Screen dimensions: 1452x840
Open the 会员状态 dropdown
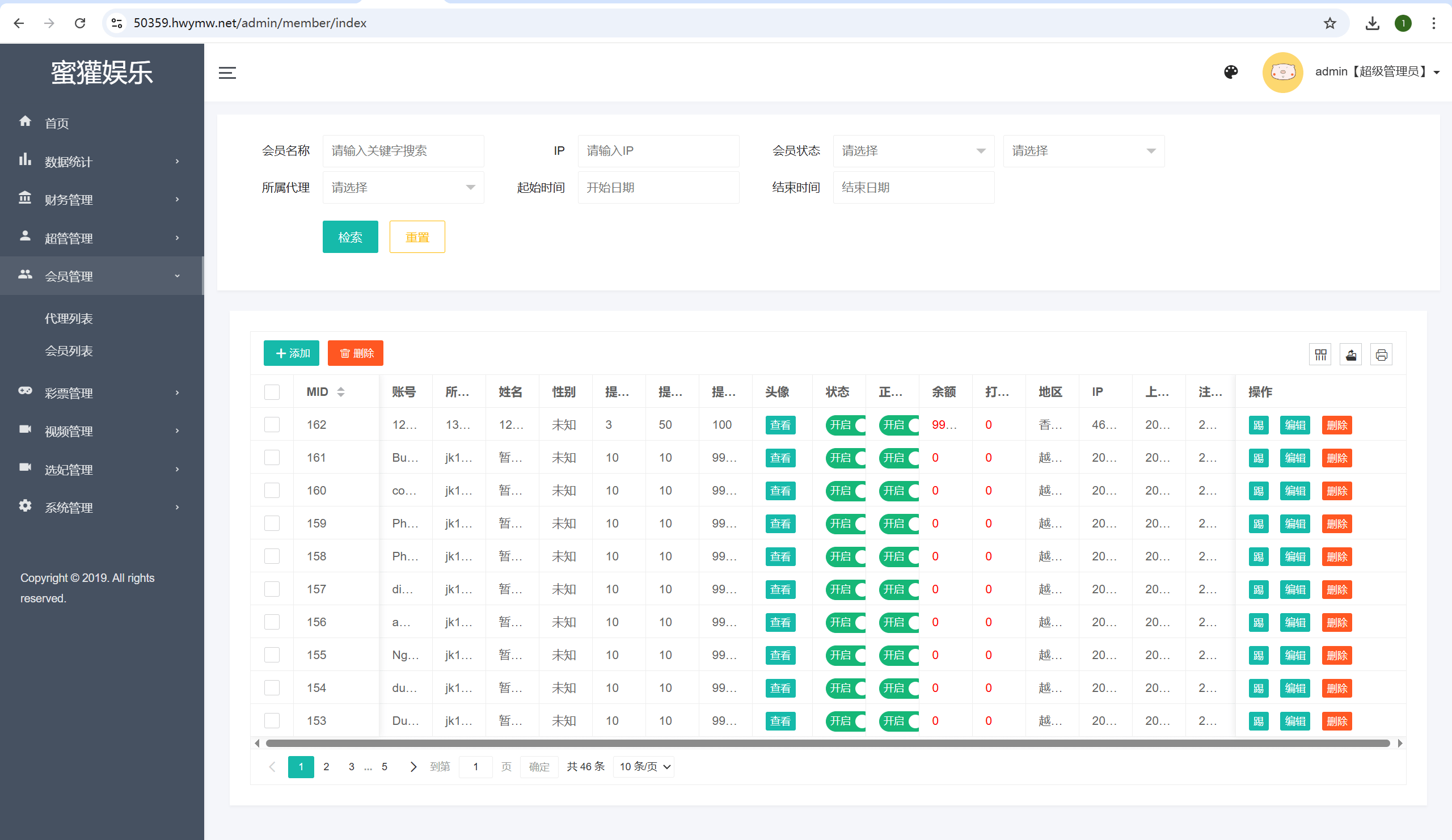(913, 151)
